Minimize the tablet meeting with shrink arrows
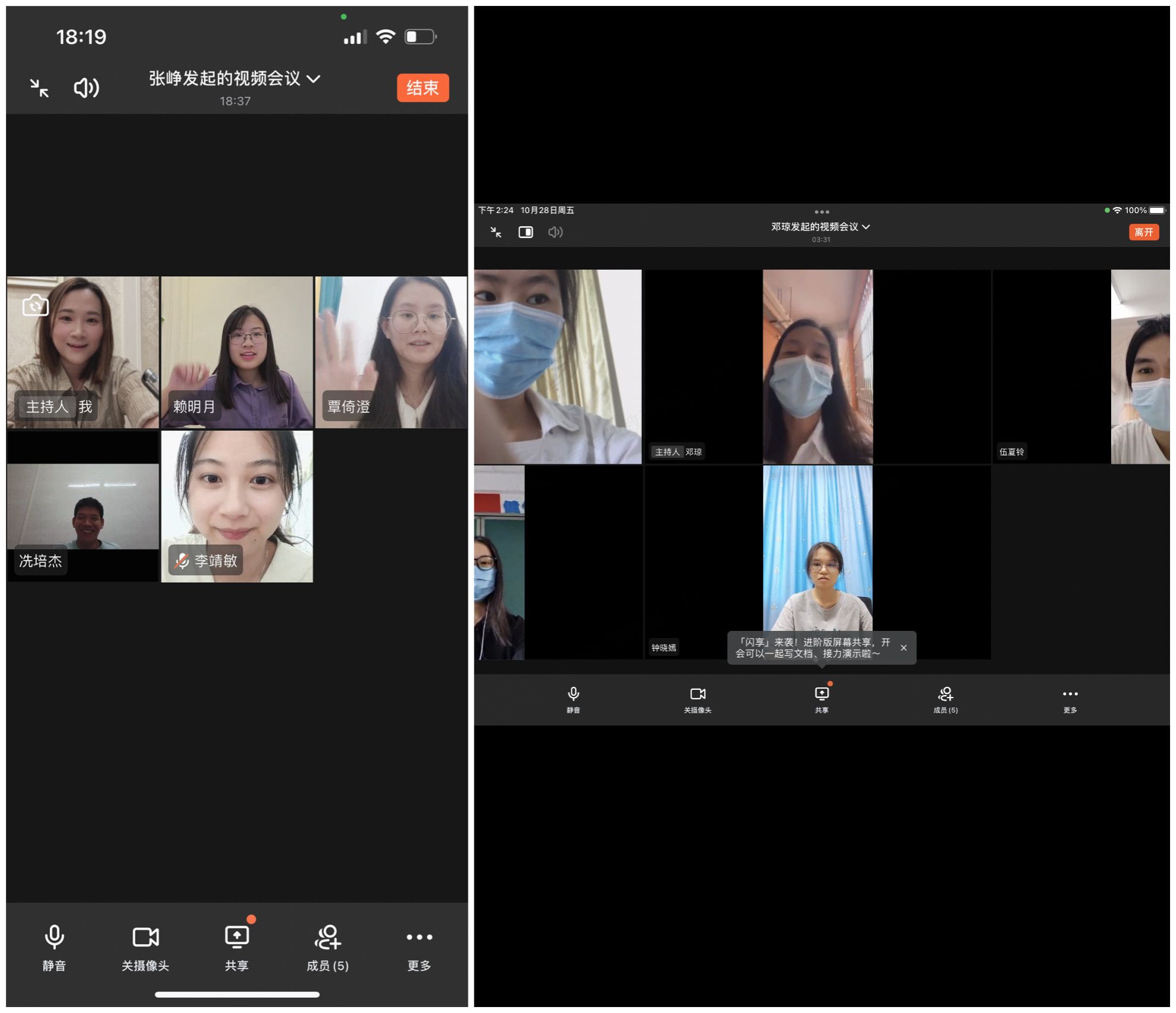This screenshot has width=1176, height=1013. (x=496, y=232)
